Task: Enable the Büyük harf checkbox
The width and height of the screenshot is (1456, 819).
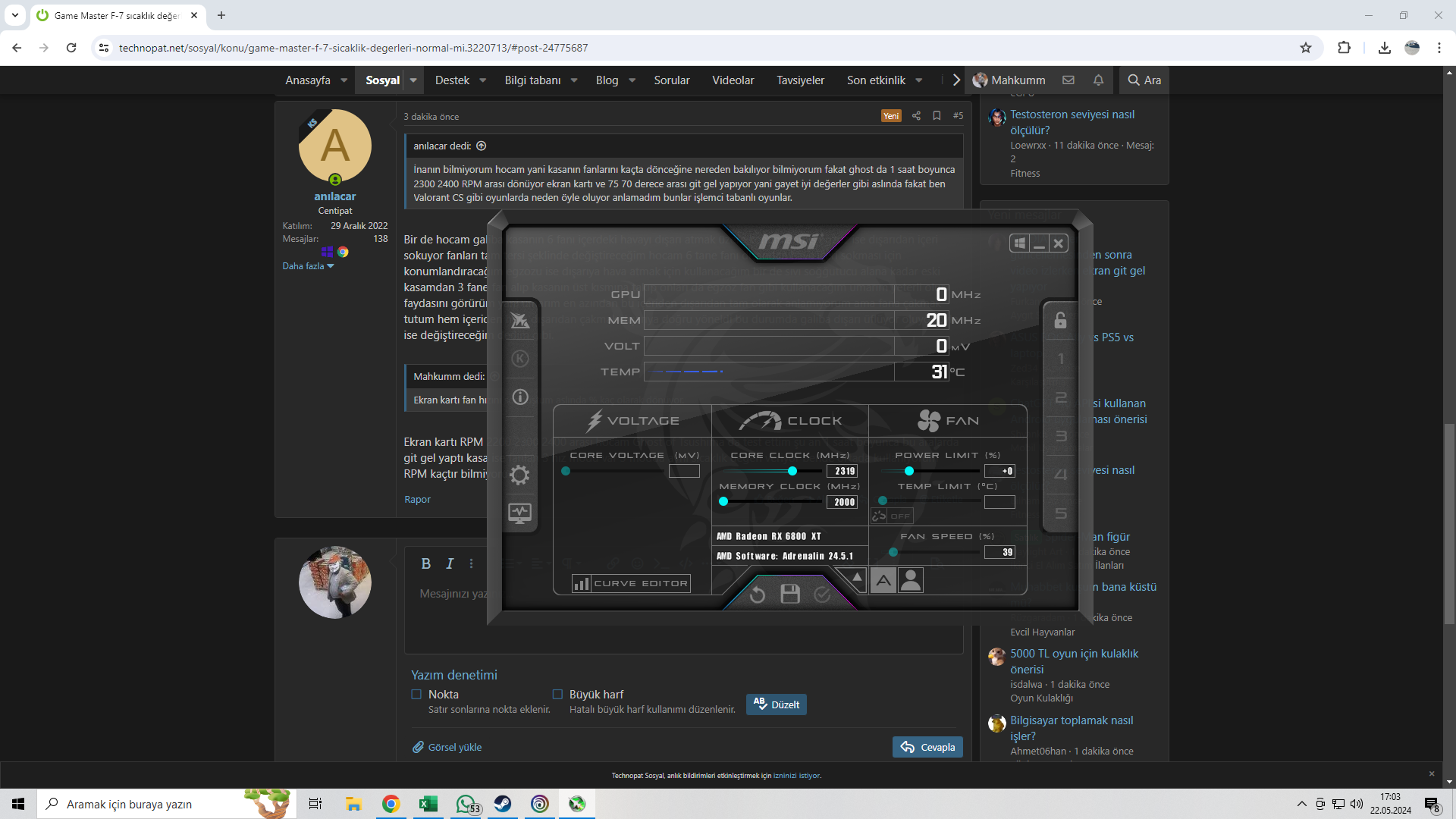Action: click(x=557, y=694)
